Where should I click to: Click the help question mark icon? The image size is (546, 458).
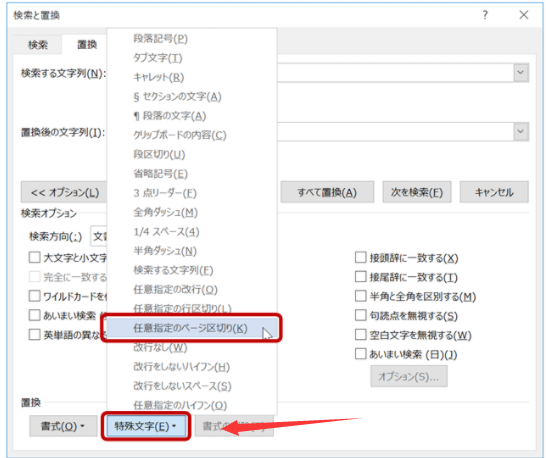click(x=485, y=15)
